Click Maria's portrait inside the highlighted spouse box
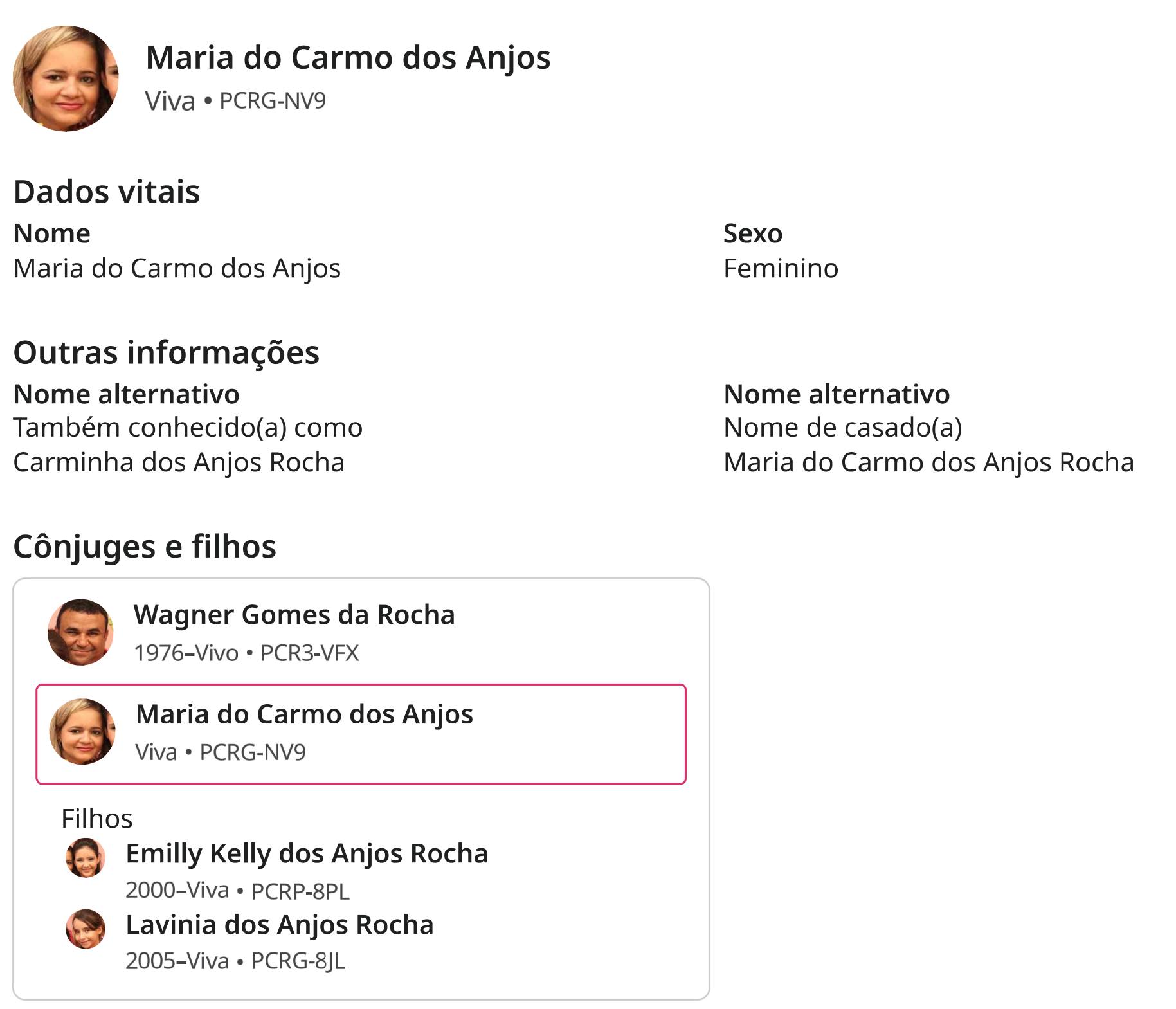The image size is (1176, 1009). click(82, 732)
